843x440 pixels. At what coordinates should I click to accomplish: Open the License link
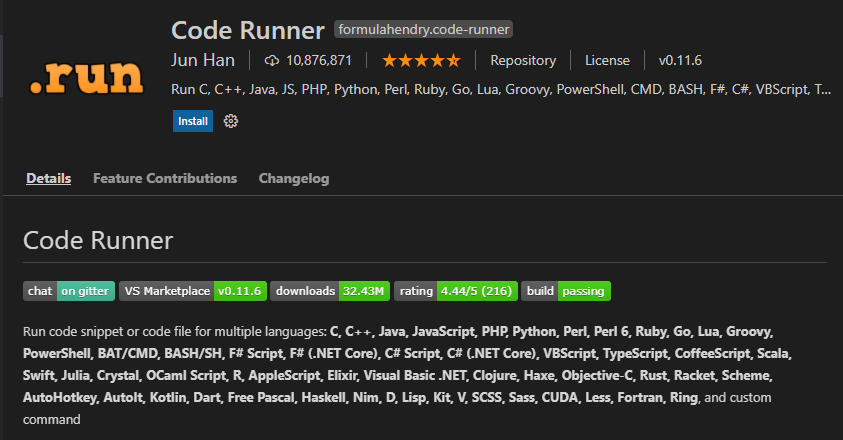(607, 60)
